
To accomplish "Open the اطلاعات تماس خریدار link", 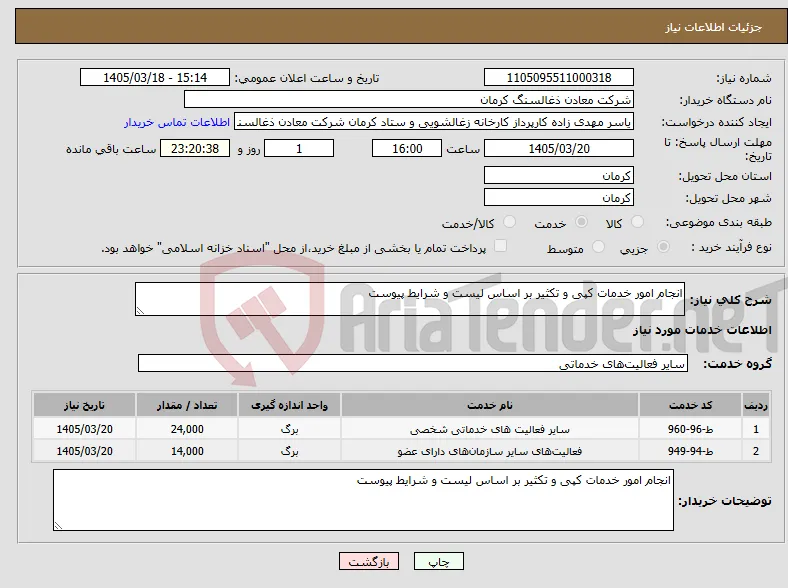I will (177, 122).
